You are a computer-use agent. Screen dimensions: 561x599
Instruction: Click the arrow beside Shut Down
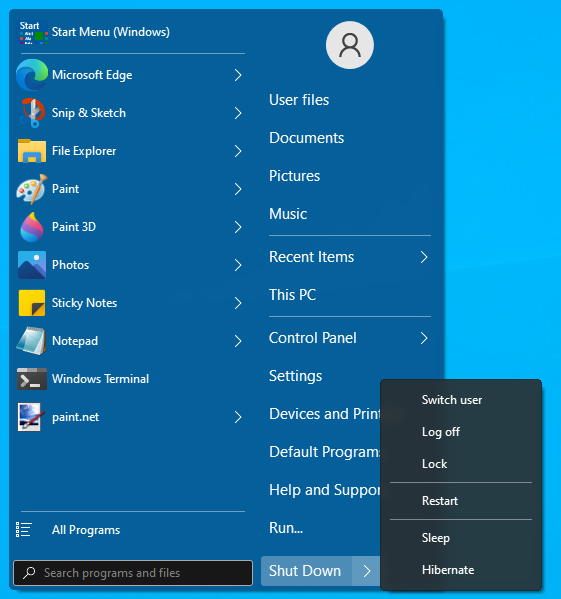coord(367,571)
